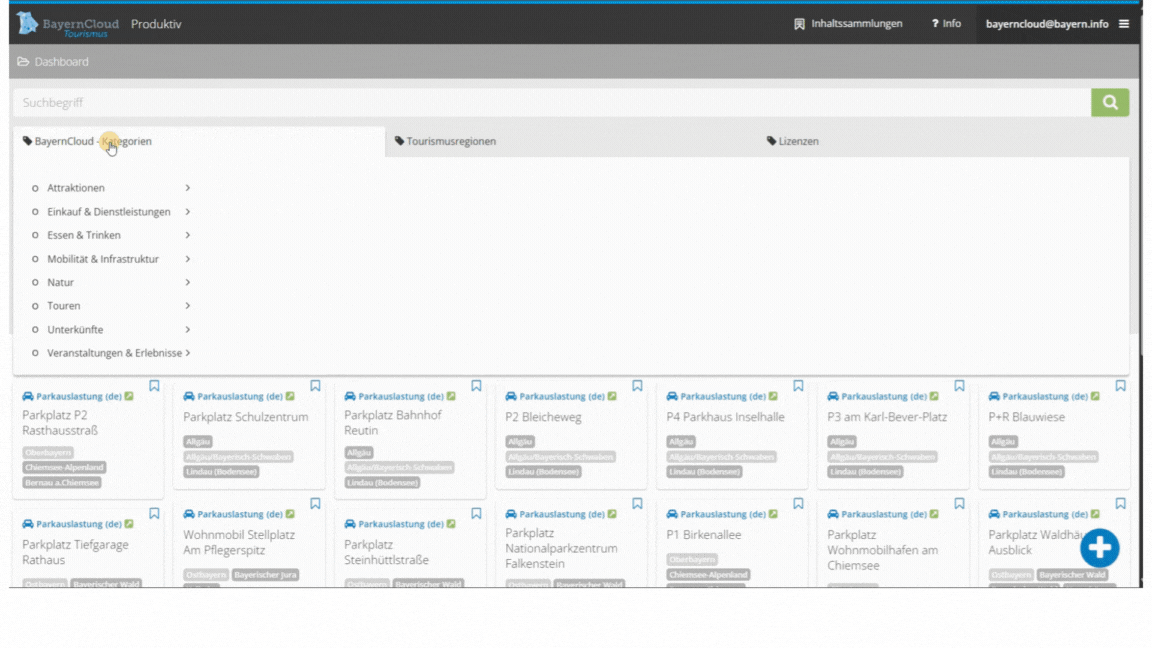Expand the Natur chevron
The height and width of the screenshot is (648, 1152).
point(188,282)
